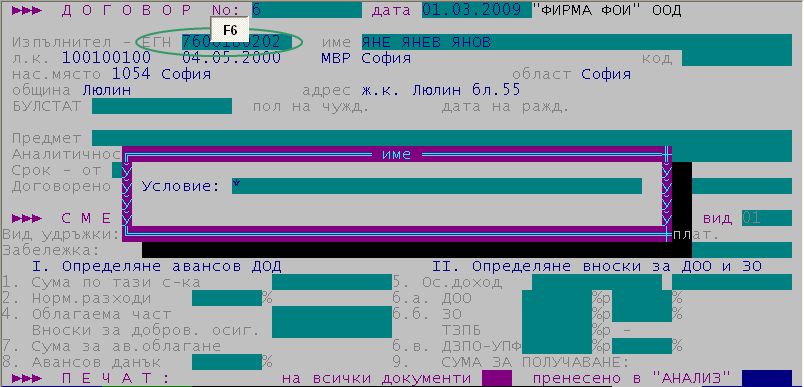Click the first Ос.доход field
Screen dimensions: 804x387
(597, 282)
